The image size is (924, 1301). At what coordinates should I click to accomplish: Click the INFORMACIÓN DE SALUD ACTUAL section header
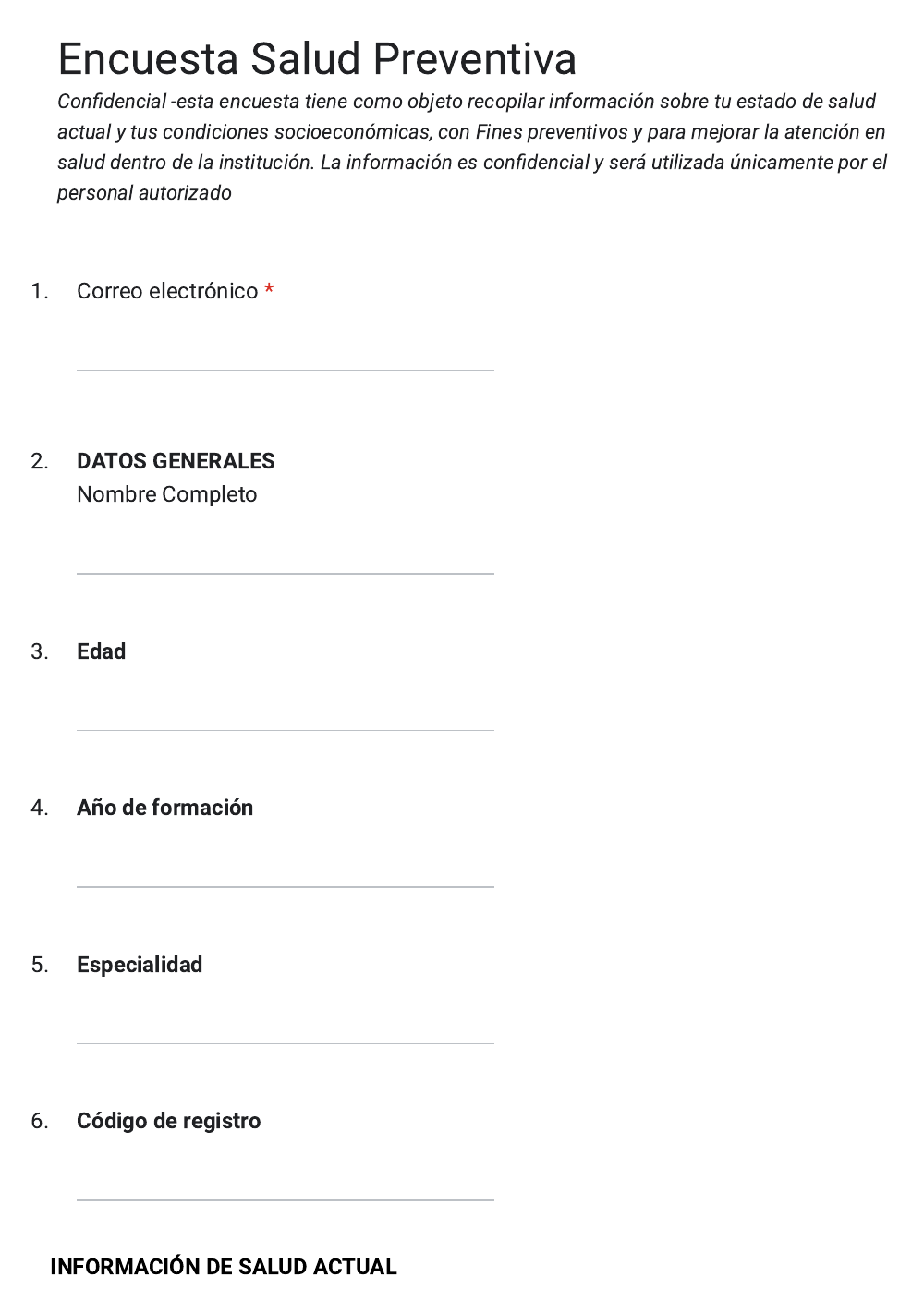tap(224, 1267)
